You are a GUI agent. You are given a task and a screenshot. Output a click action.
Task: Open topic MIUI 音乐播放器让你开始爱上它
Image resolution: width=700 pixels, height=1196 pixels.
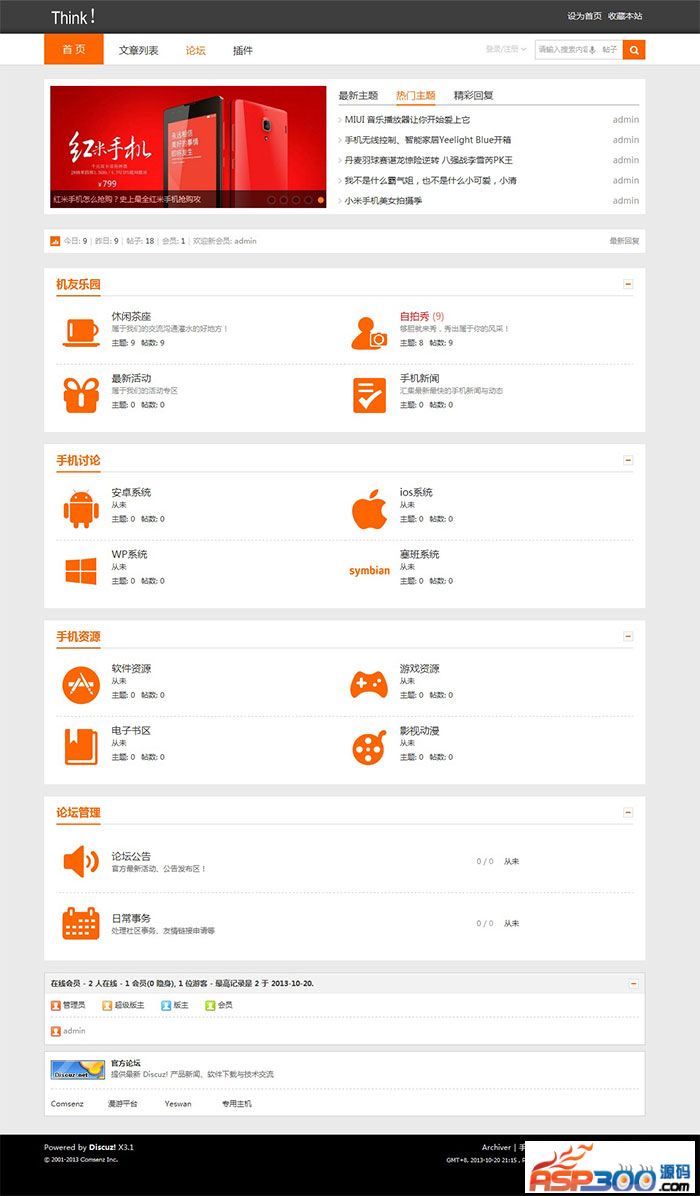[x=407, y=120]
